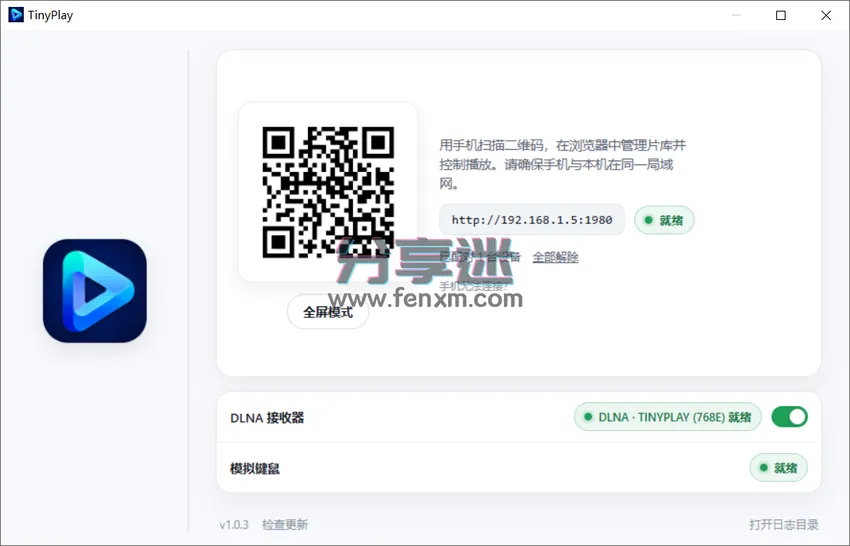This screenshot has height=546, width=850.
Task: Click the 全部解除 link
Action: pos(555,257)
